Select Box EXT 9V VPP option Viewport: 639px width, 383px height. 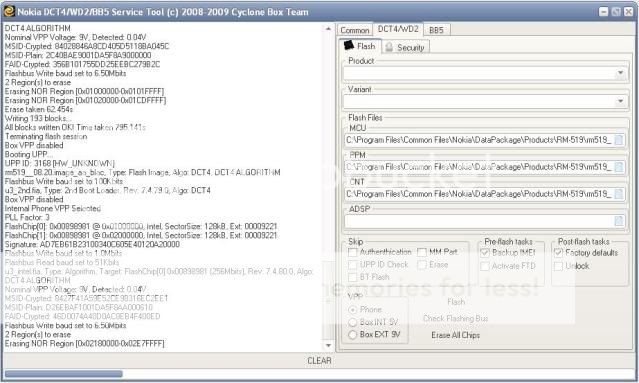pos(353,335)
